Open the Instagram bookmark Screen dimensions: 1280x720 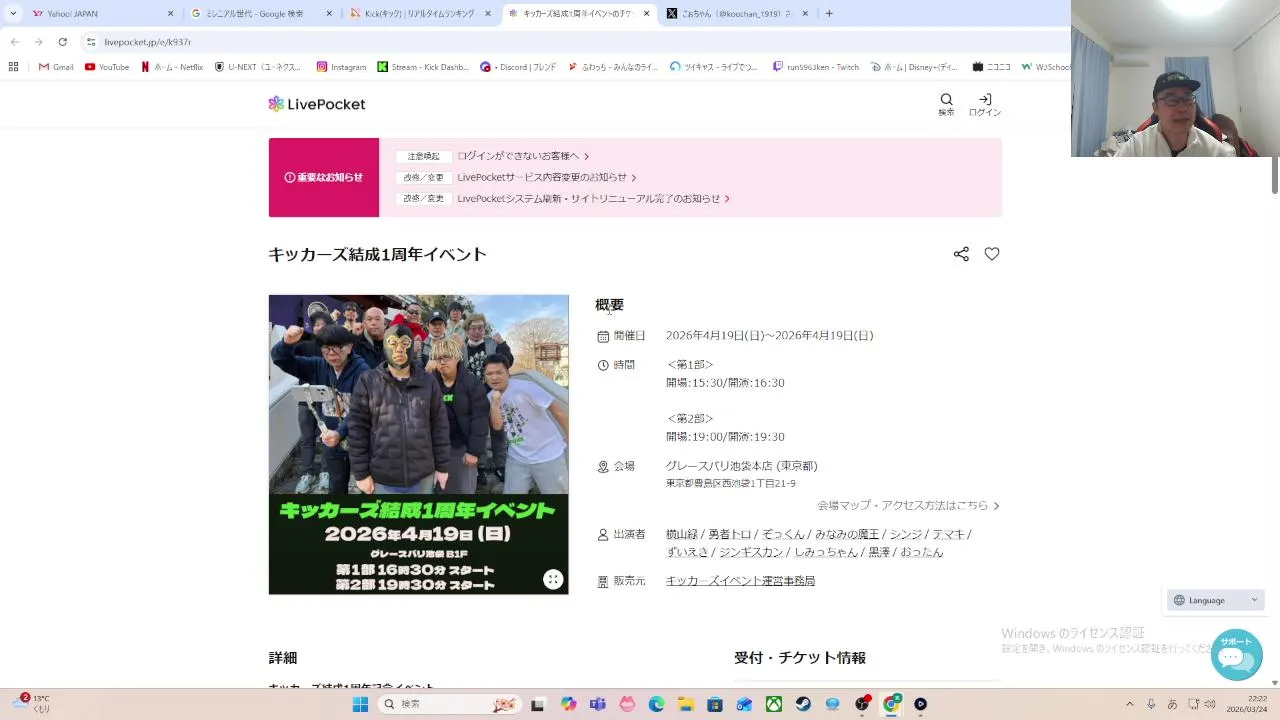coord(341,67)
